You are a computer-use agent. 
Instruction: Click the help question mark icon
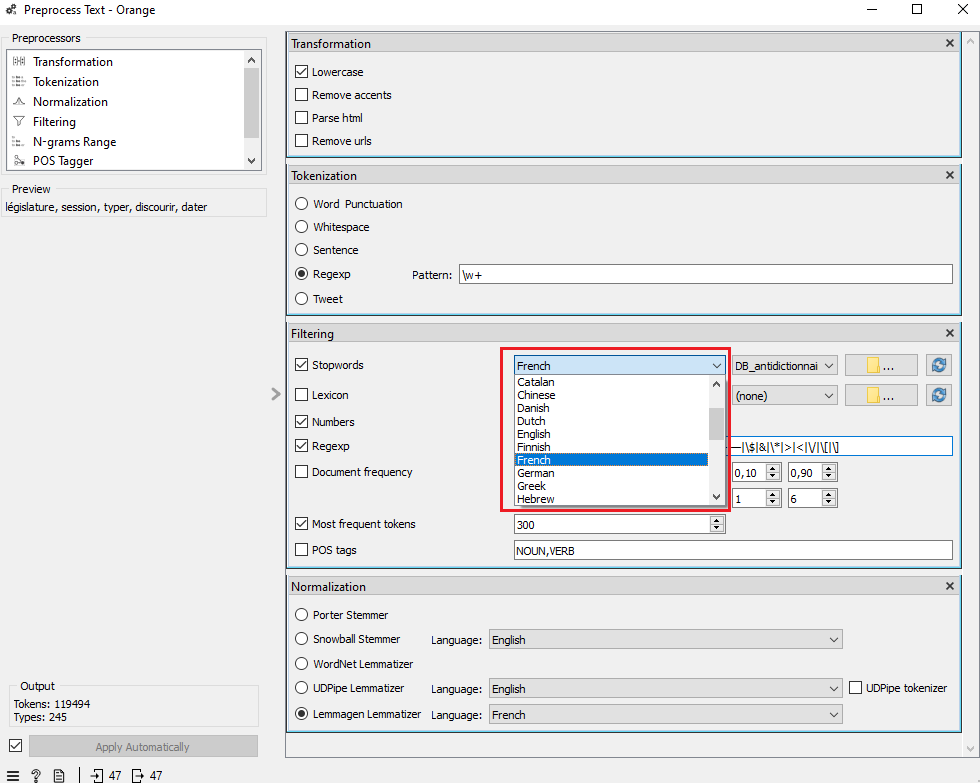coord(36,775)
